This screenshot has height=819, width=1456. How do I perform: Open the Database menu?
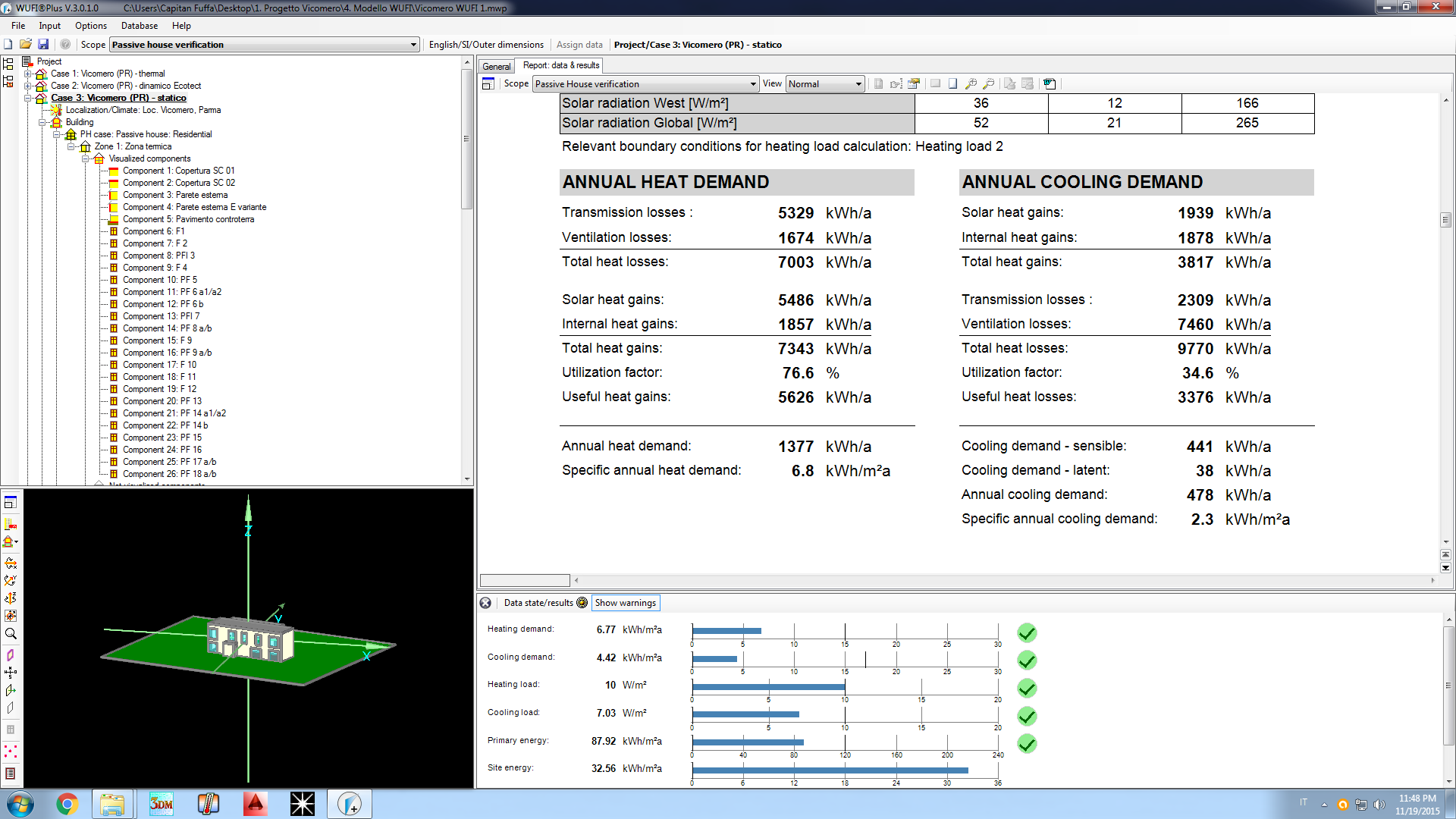tap(139, 26)
